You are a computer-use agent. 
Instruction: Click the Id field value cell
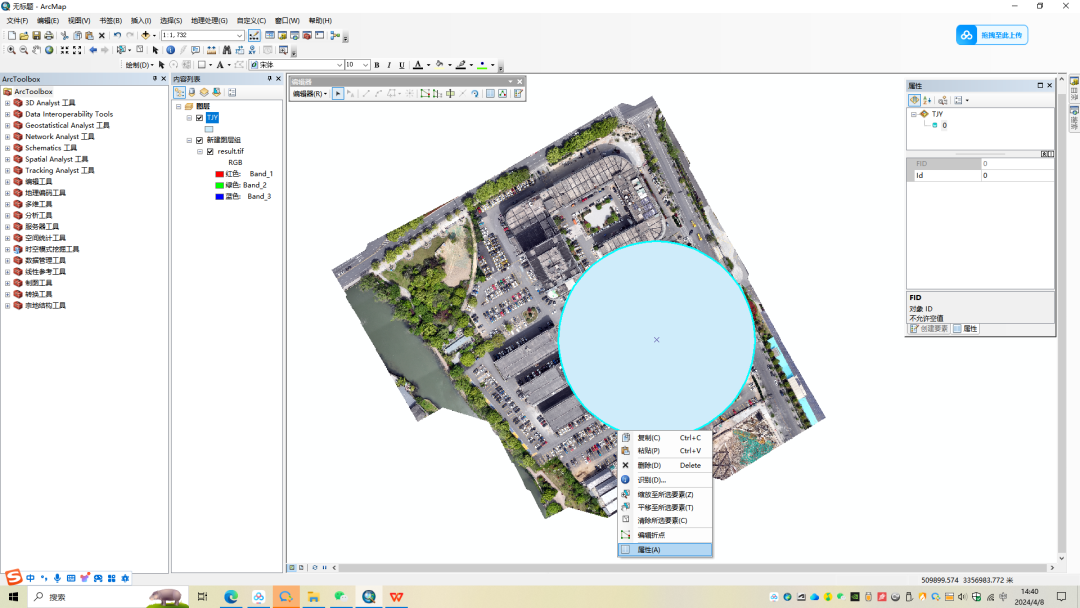pyautogui.click(x=1017, y=176)
